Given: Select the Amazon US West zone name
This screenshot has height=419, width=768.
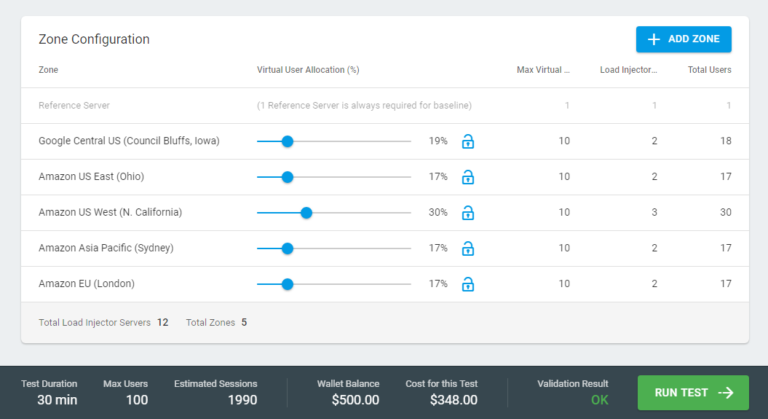Looking at the screenshot, I should pos(110,213).
